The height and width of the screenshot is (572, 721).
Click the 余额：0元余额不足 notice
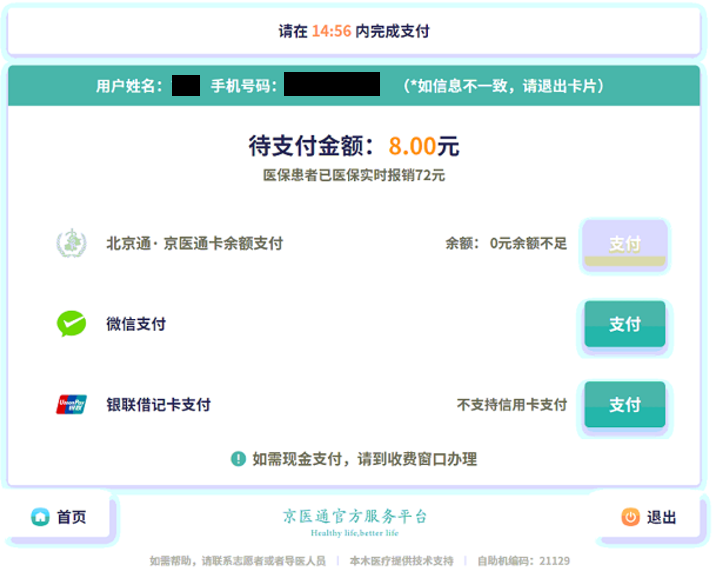pyautogui.click(x=506, y=243)
